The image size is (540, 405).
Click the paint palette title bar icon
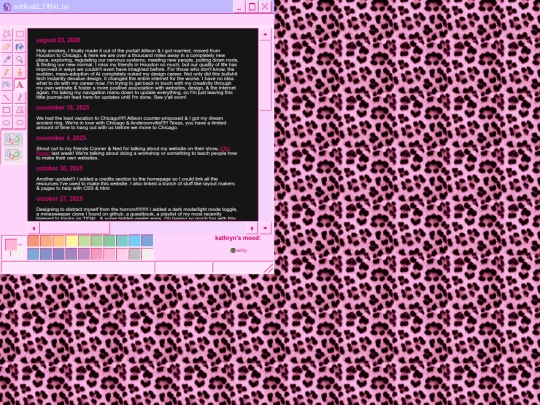click(7, 7)
